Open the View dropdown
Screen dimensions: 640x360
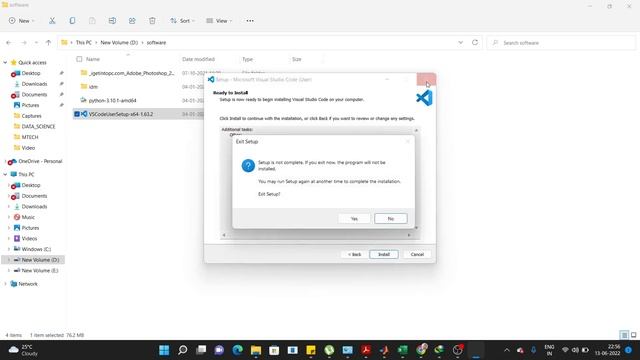coord(219,21)
